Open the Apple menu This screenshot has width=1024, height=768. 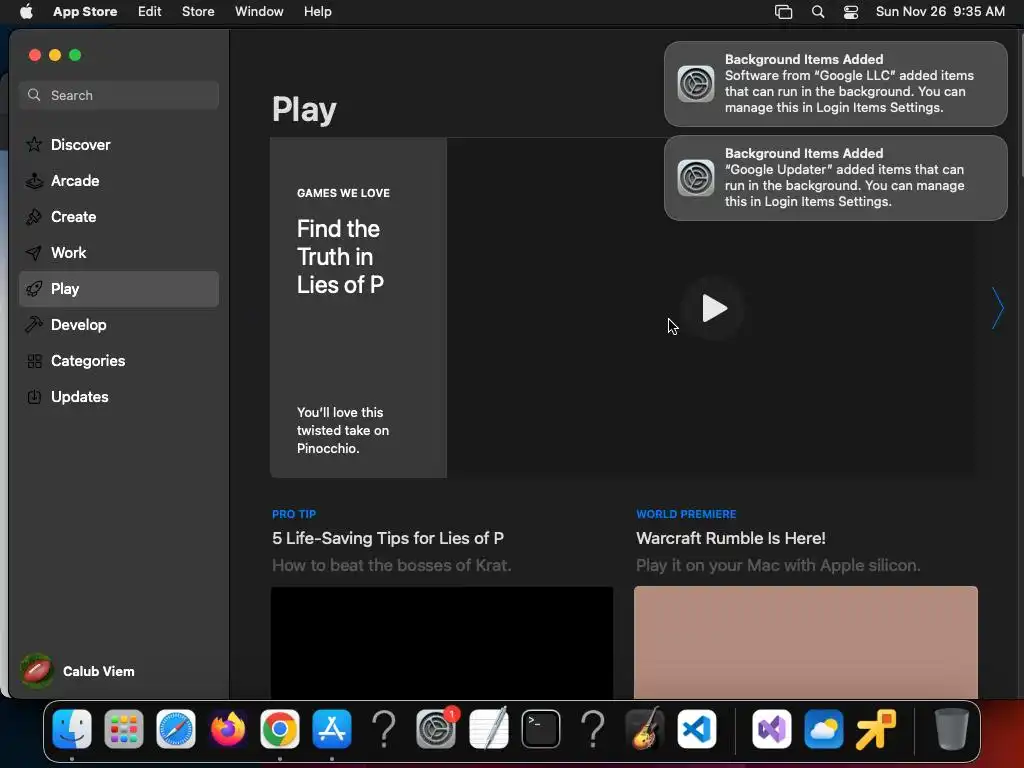point(26,12)
